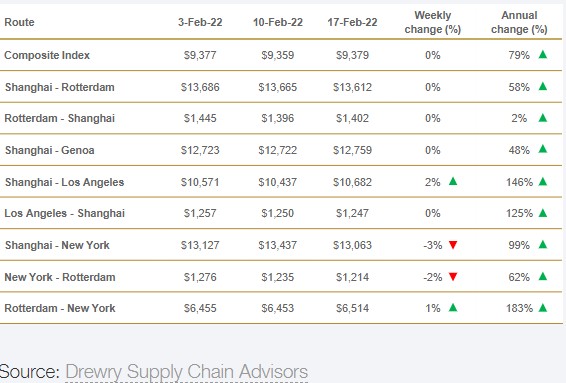Image resolution: width=566 pixels, height=383 pixels.
Task: Click the Weekly change (%) column header
Action: pyautogui.click(x=433, y=22)
